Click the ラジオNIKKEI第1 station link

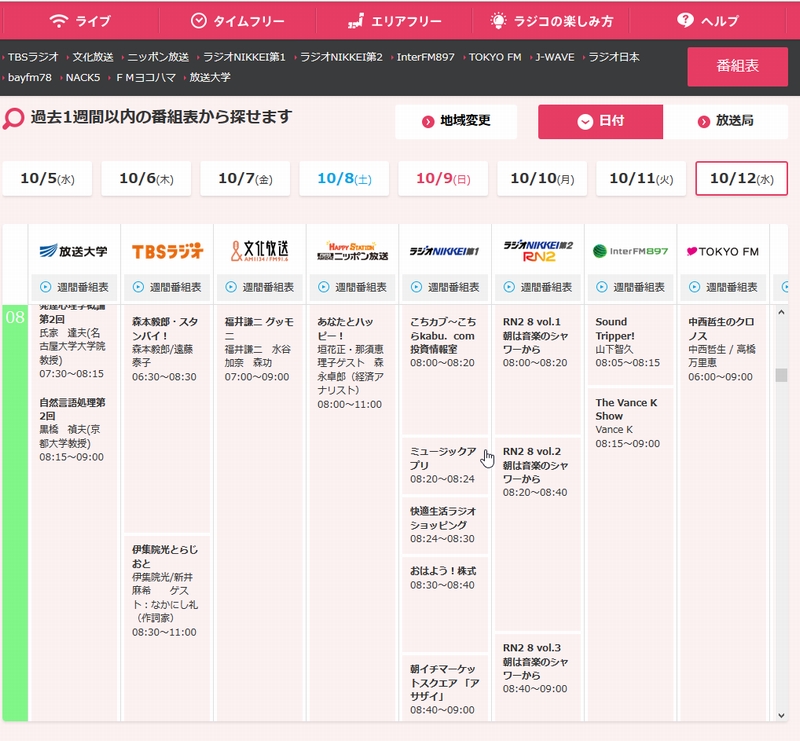244,57
